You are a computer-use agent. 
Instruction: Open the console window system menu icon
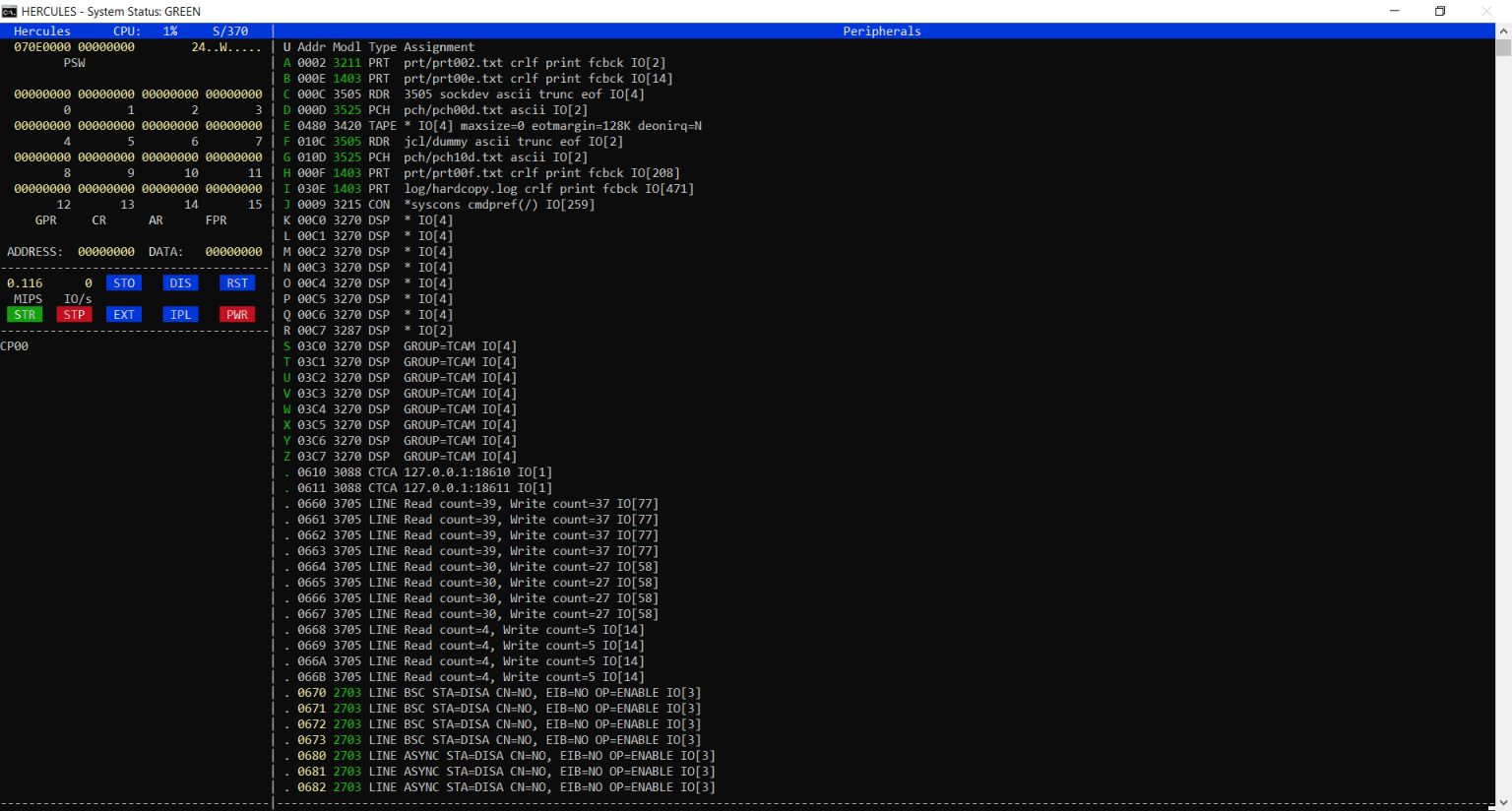tap(10, 11)
